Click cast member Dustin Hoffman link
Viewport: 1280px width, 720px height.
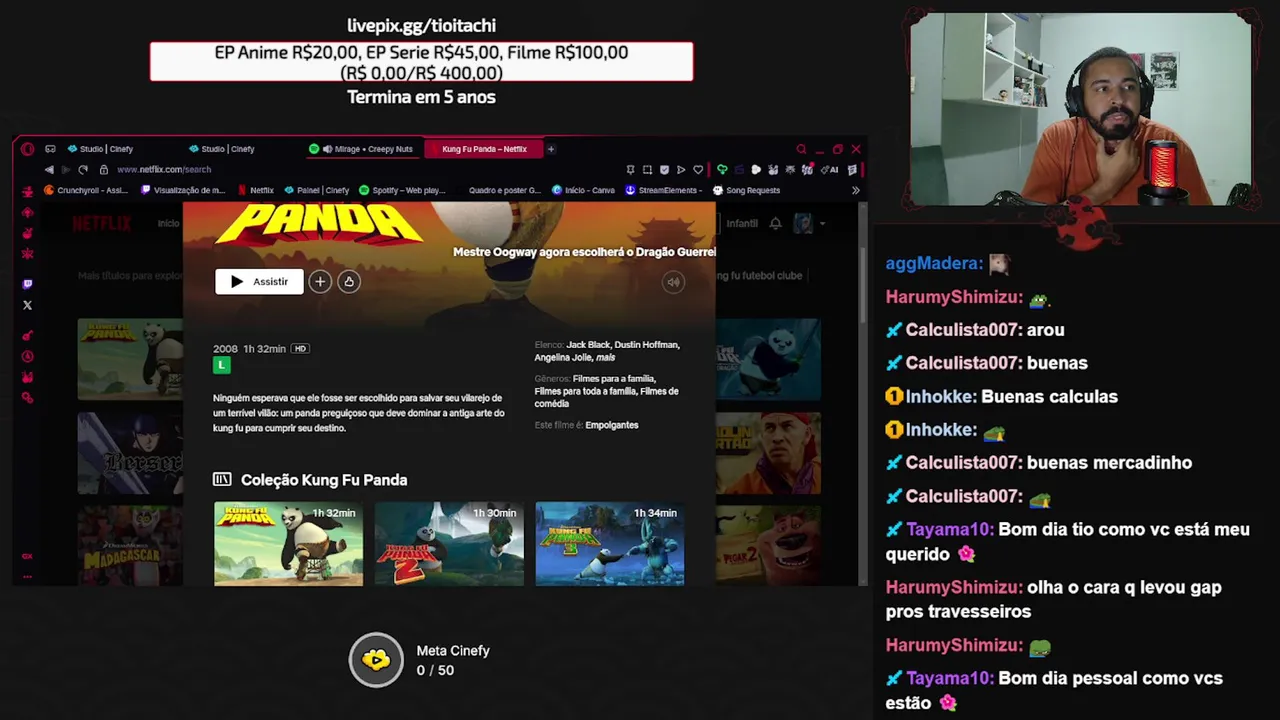click(x=647, y=345)
